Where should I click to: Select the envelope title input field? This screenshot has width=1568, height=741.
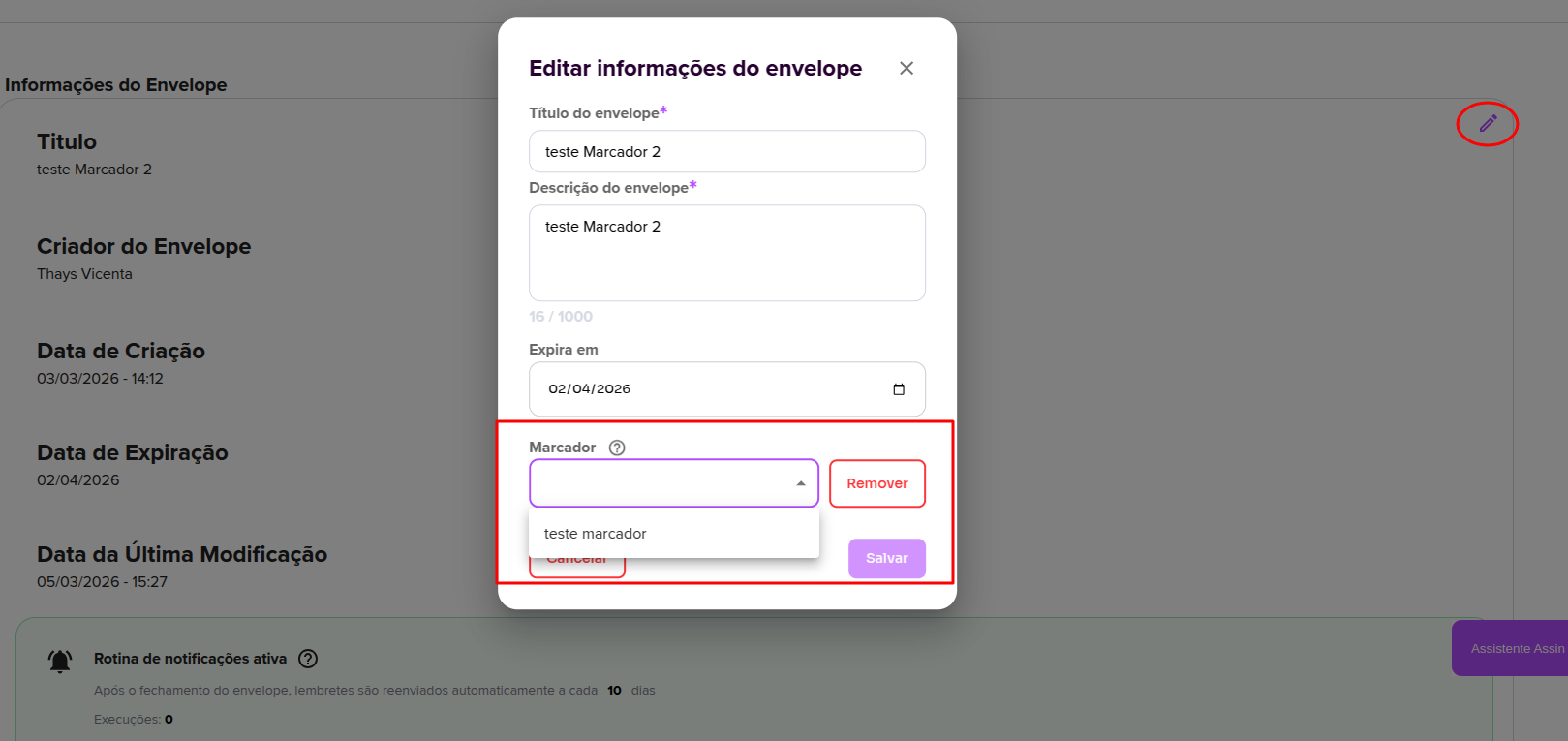coord(726,151)
